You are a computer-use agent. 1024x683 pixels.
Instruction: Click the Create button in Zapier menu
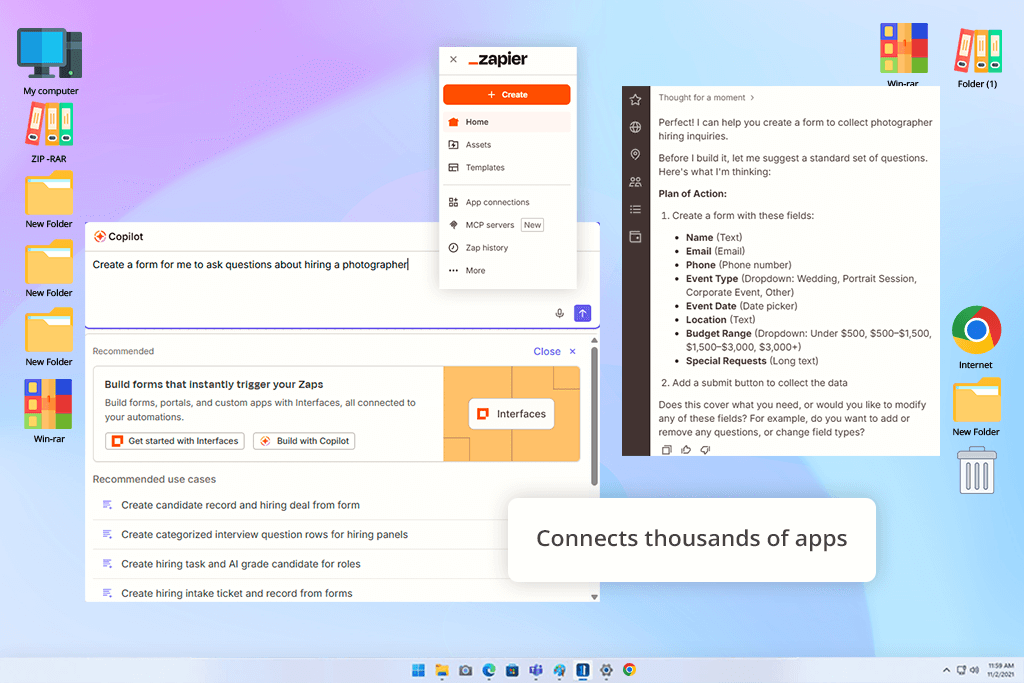[507, 95]
